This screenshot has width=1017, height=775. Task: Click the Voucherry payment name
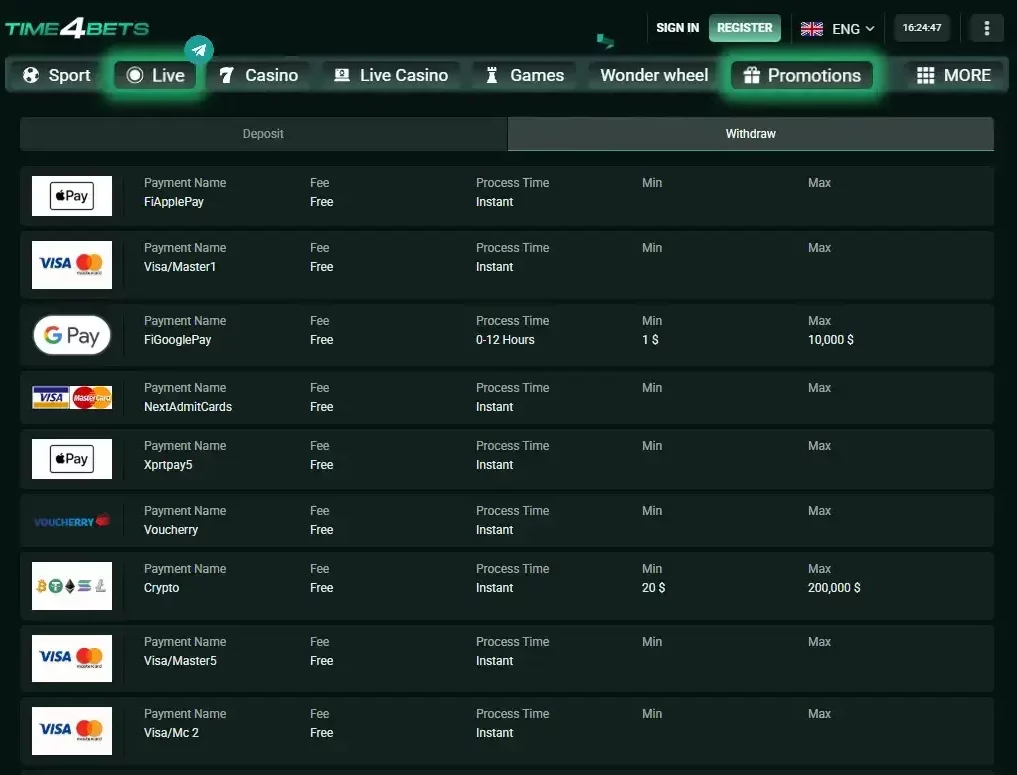[x=171, y=530]
